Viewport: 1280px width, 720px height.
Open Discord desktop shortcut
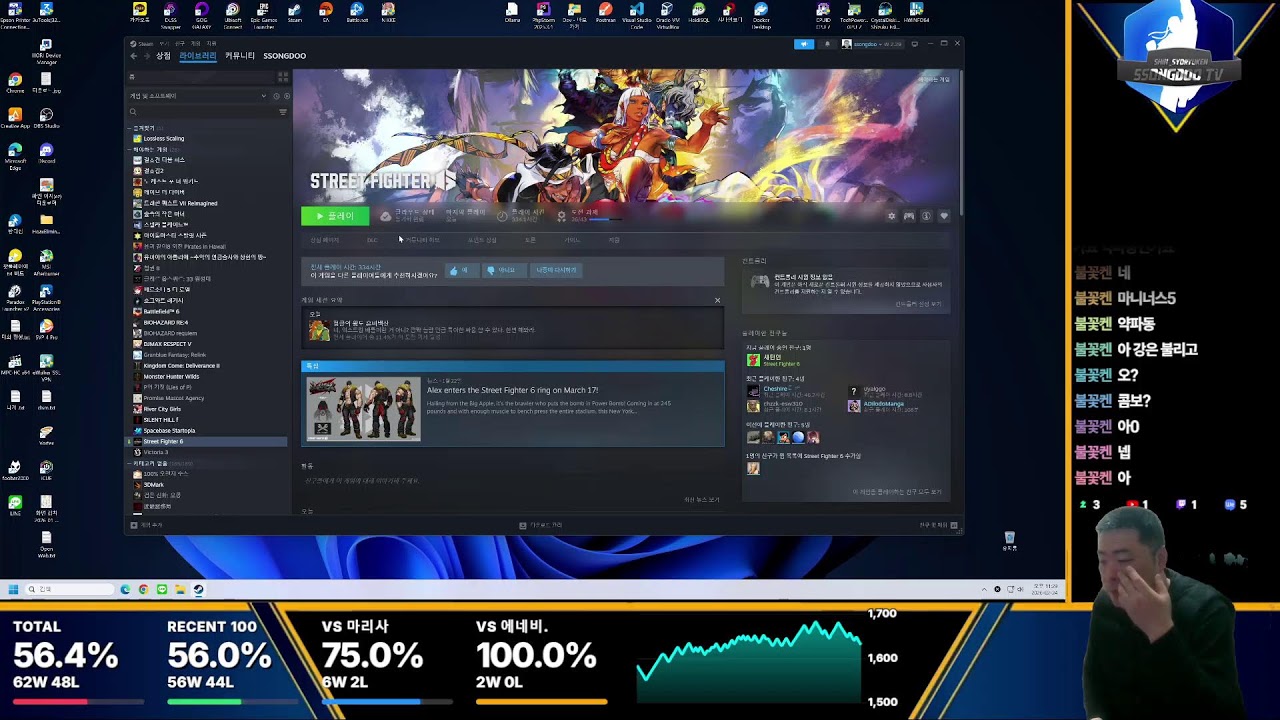click(x=46, y=153)
